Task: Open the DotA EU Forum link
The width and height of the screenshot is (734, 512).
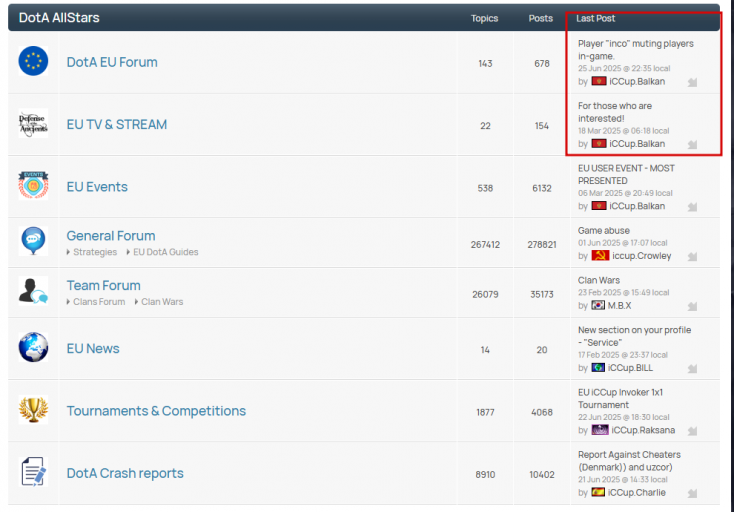Action: pyautogui.click(x=112, y=62)
